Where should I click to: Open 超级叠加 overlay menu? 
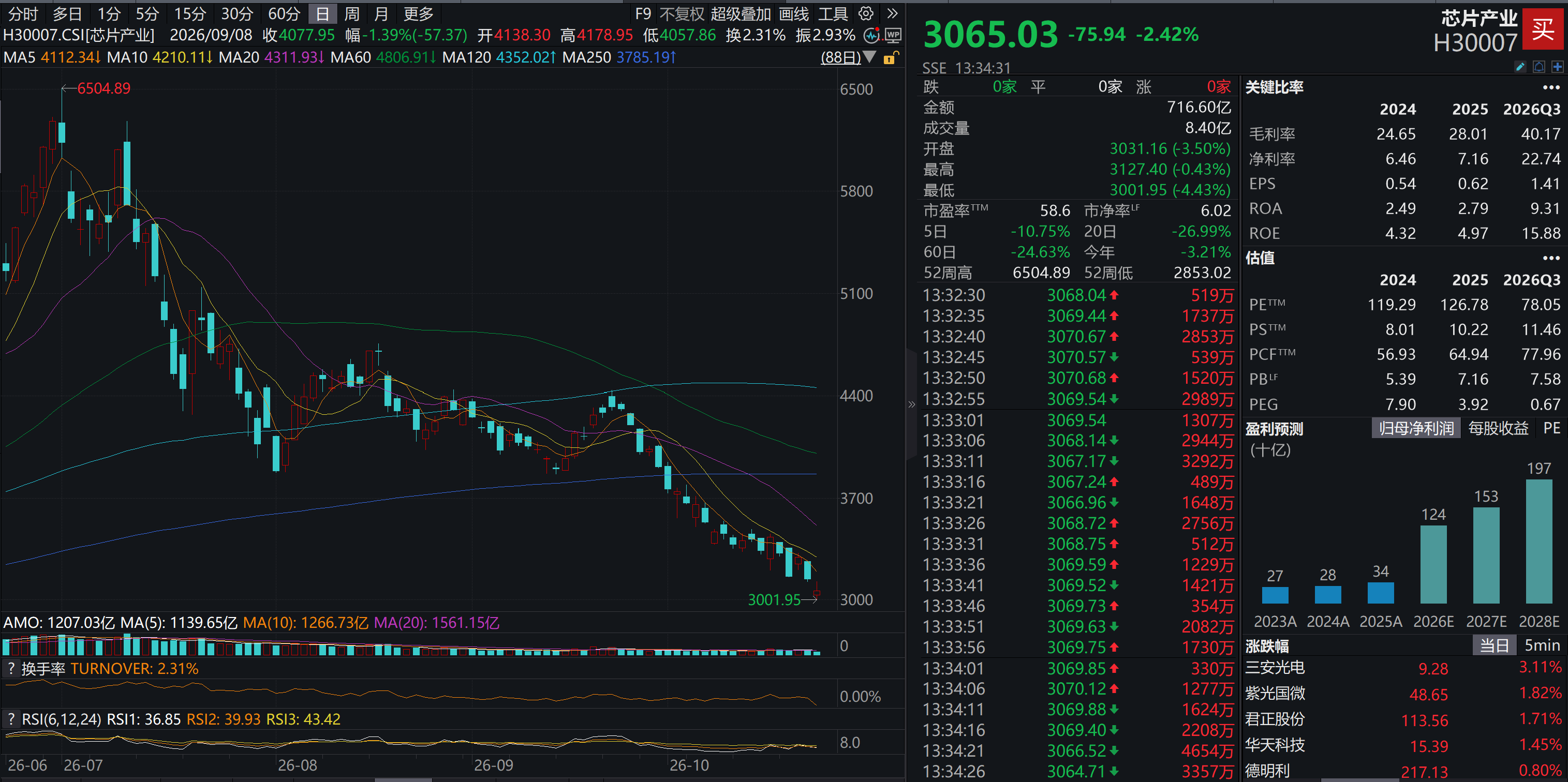coord(741,13)
